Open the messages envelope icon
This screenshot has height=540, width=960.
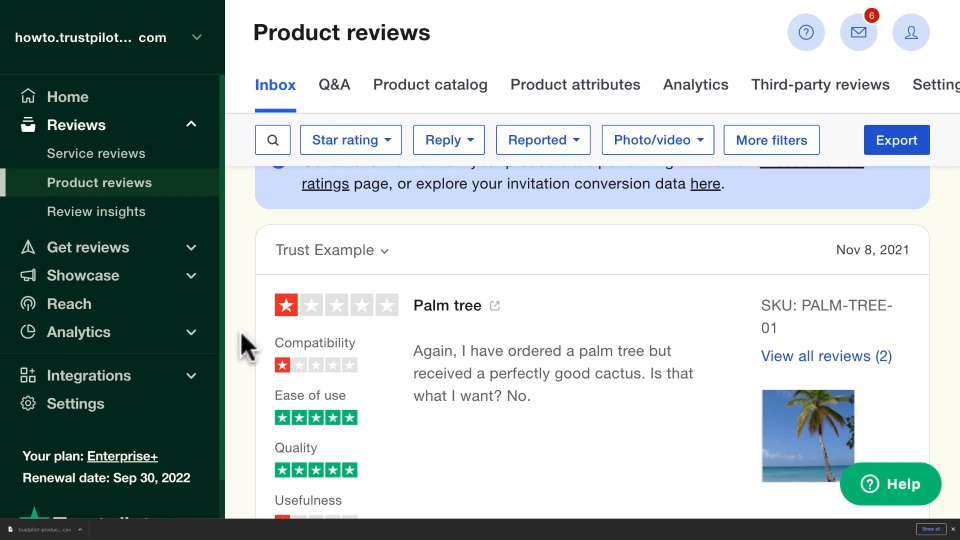click(x=858, y=32)
